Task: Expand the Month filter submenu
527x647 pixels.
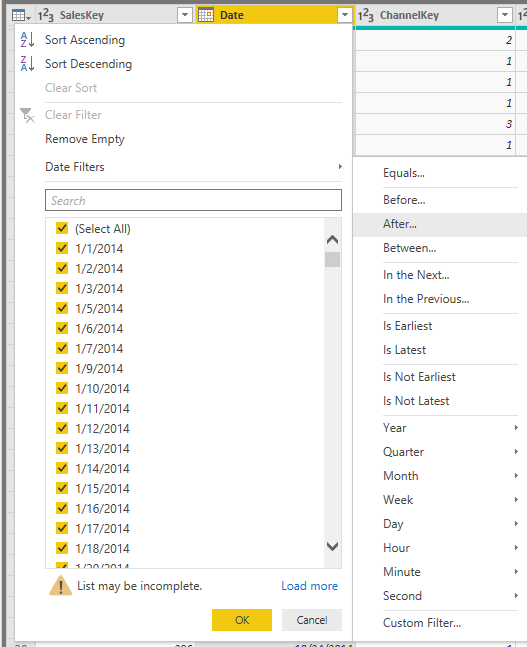Action: point(516,475)
